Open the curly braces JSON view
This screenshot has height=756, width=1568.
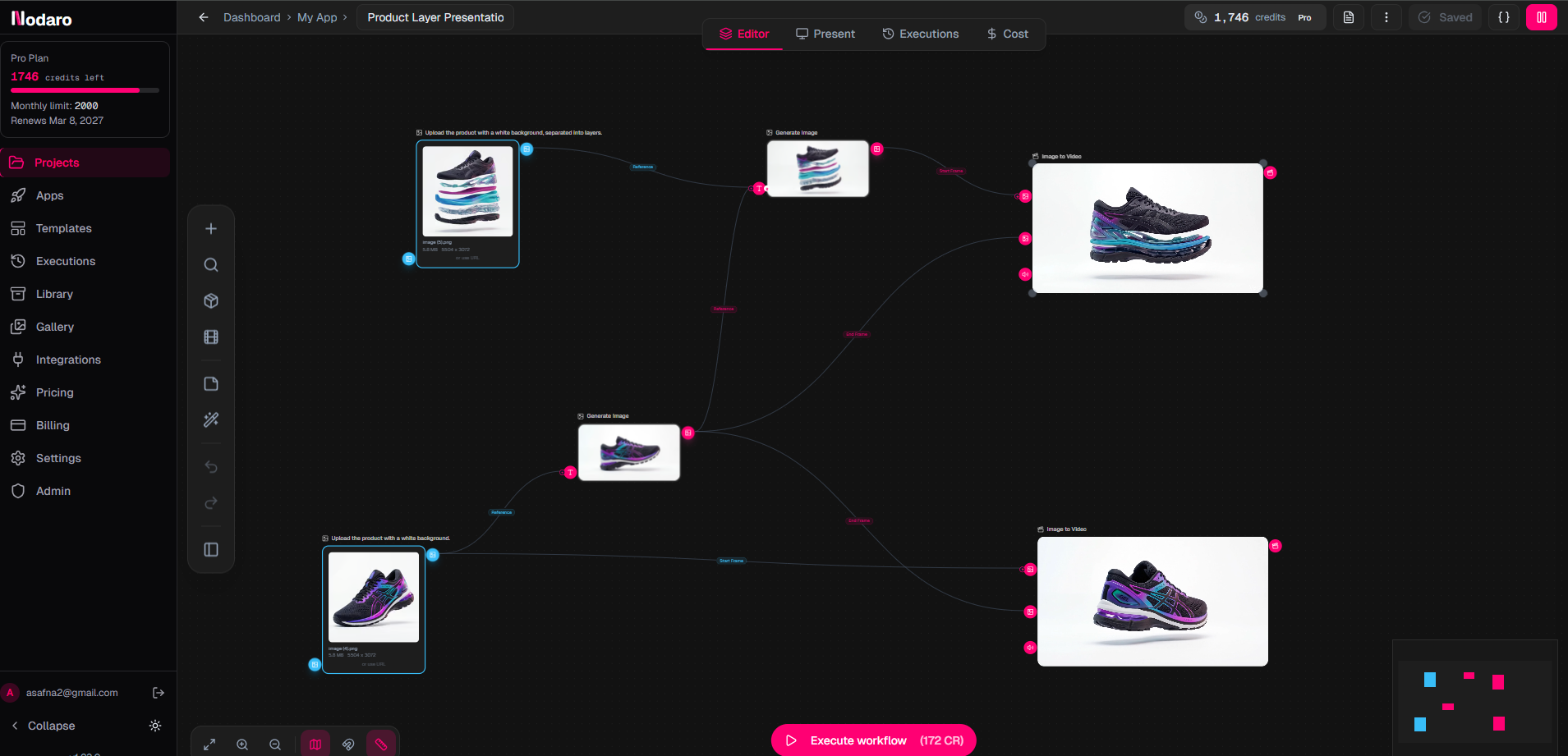(1504, 17)
